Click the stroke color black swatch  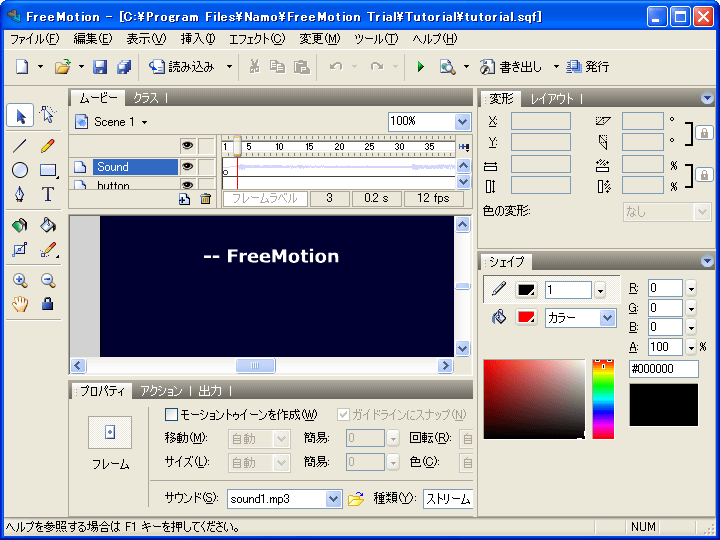pyautogui.click(x=526, y=290)
